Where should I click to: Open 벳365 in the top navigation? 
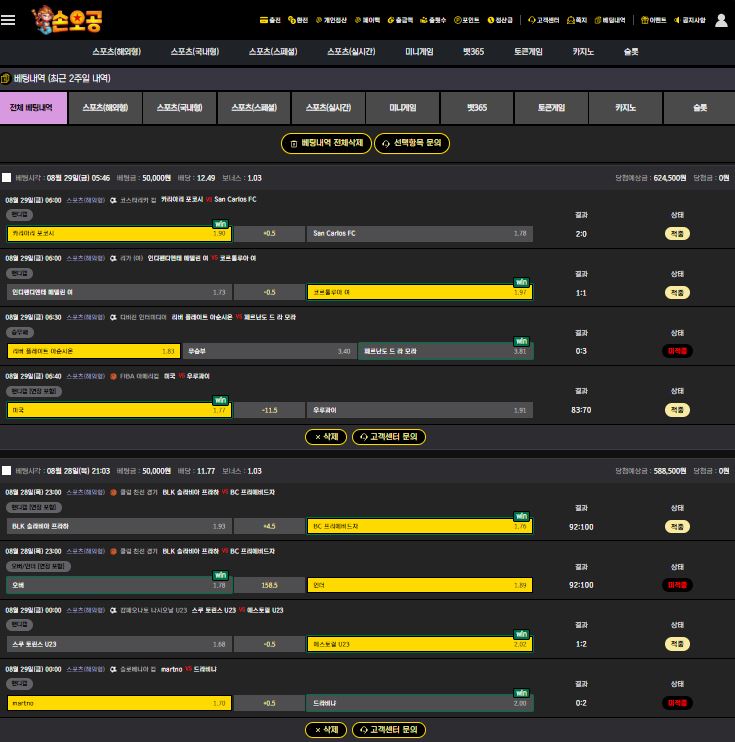tap(474, 51)
